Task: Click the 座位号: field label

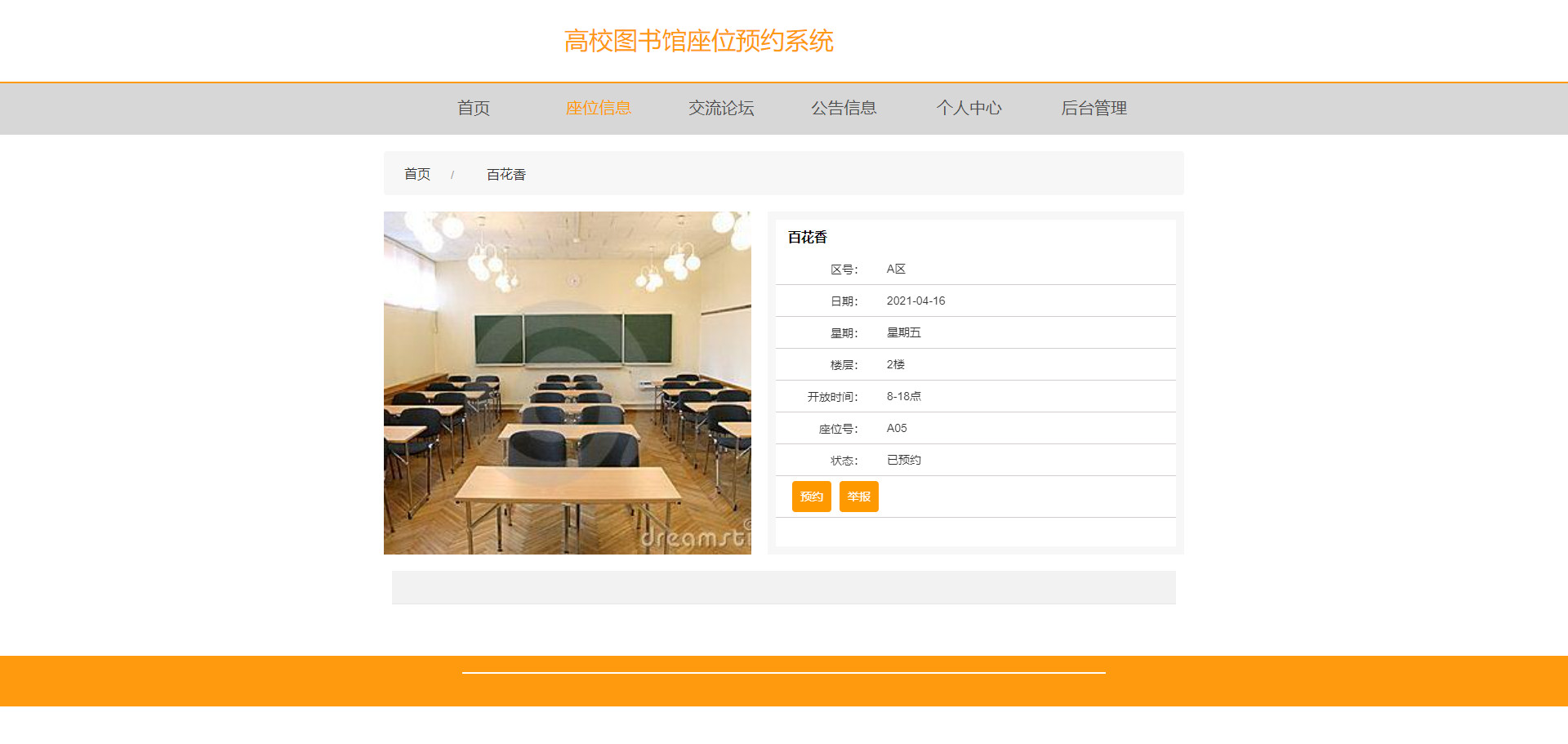Action: pyautogui.click(x=838, y=429)
